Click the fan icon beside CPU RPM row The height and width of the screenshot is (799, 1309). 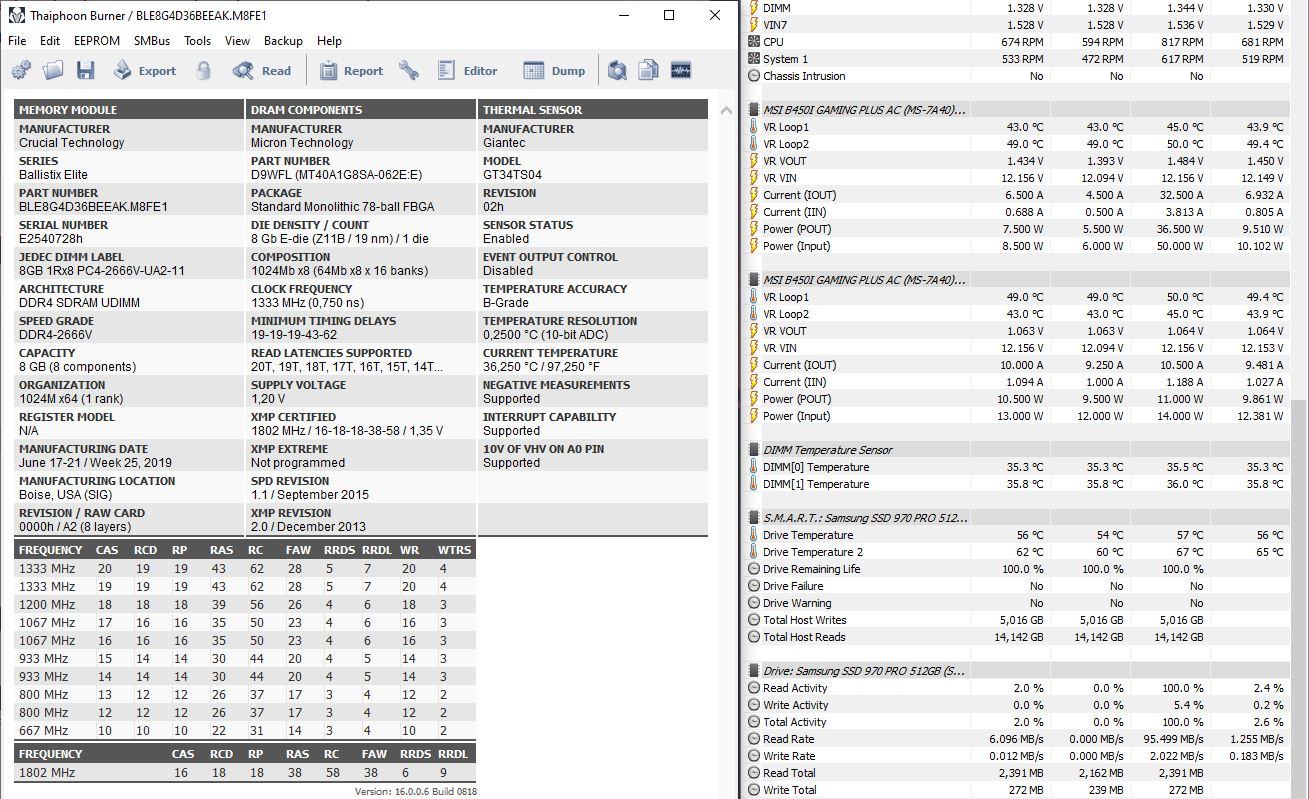754,42
